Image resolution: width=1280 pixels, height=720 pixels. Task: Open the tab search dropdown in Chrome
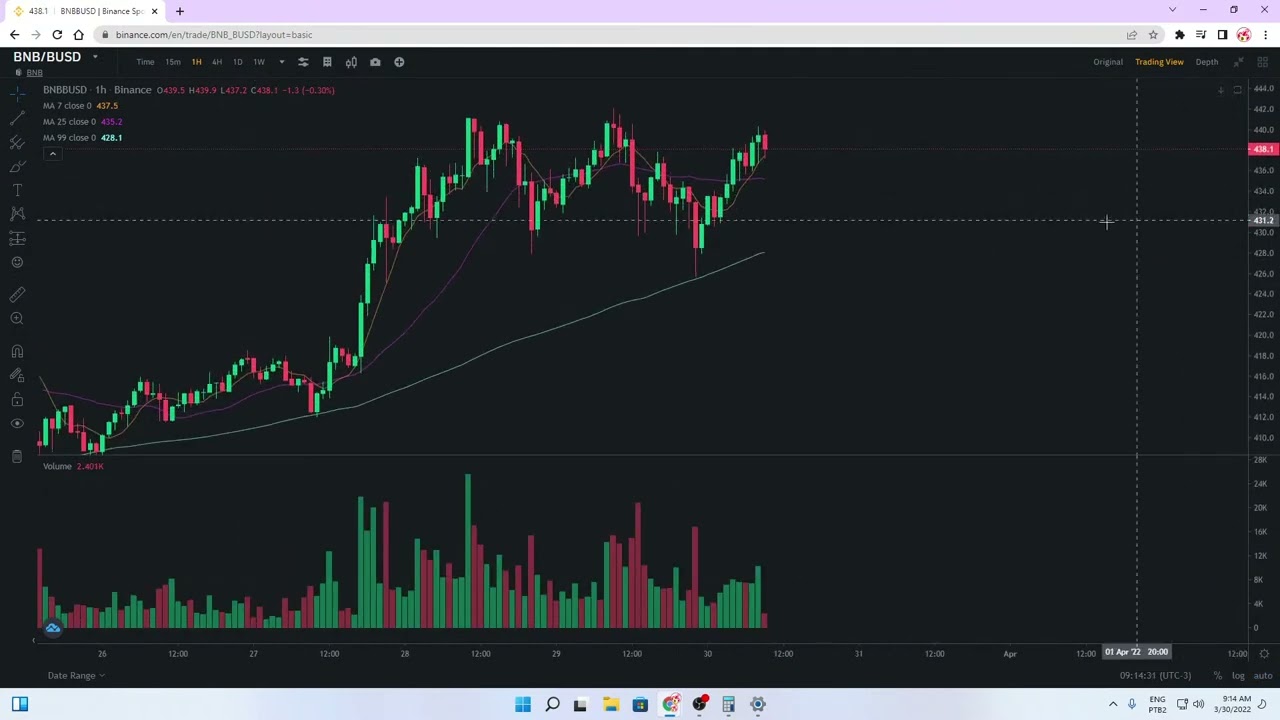(1172, 10)
